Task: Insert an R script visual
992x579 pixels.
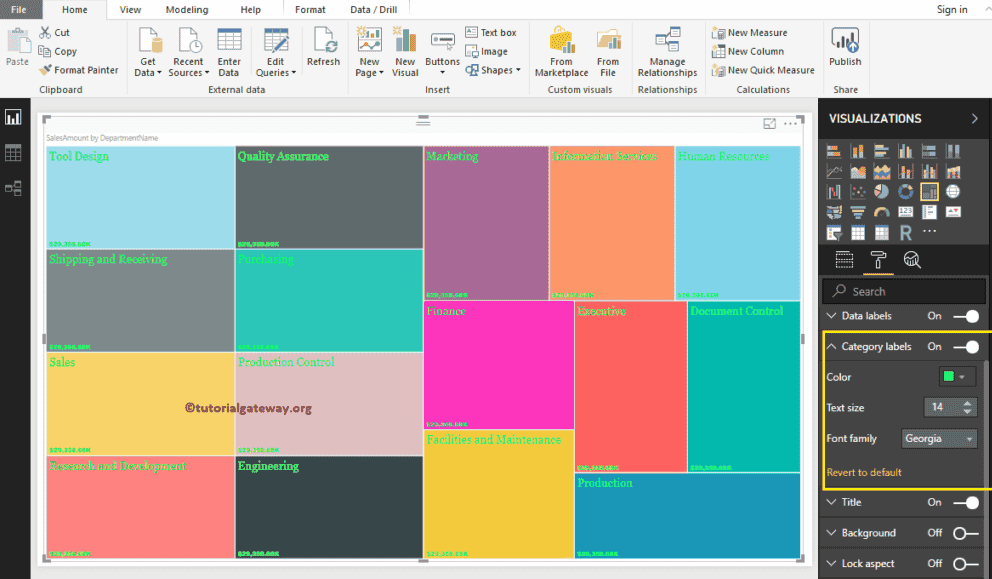Action: [x=908, y=231]
